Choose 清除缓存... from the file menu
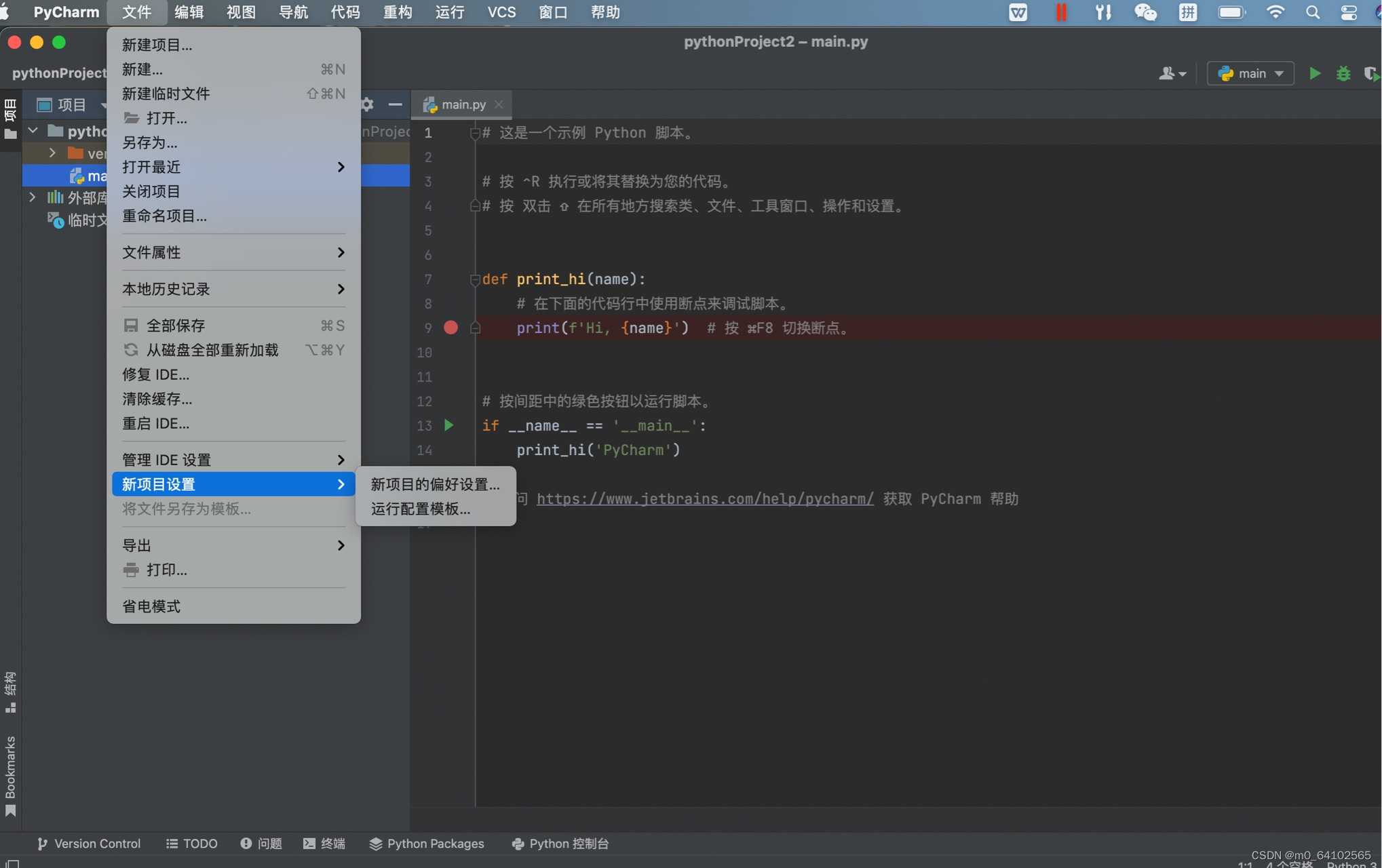The image size is (1382, 868). (x=233, y=399)
